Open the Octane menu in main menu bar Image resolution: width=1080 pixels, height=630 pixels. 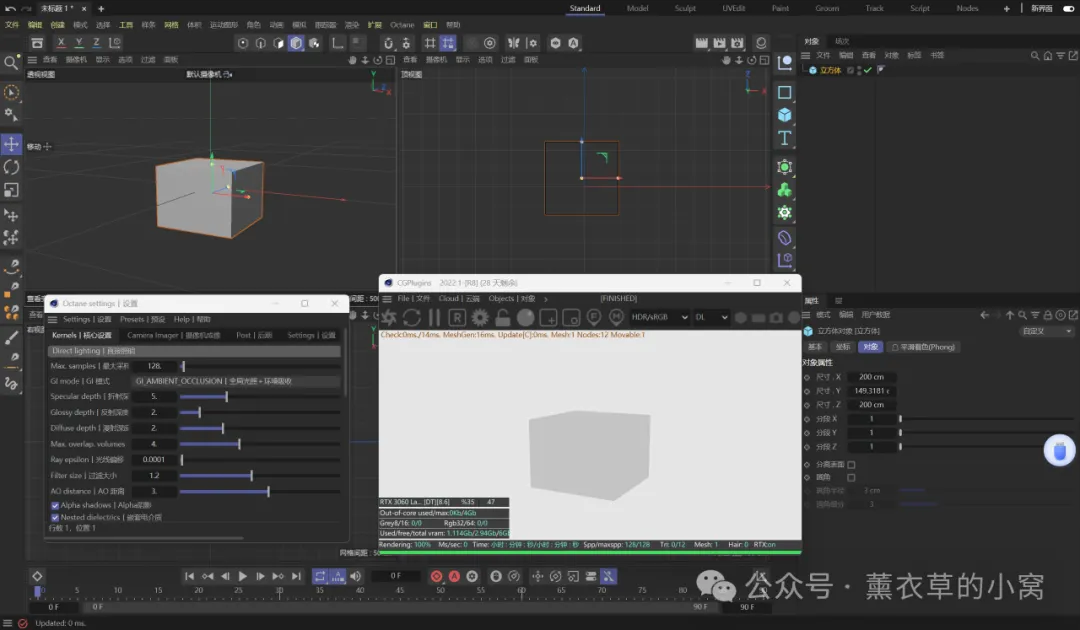402,25
